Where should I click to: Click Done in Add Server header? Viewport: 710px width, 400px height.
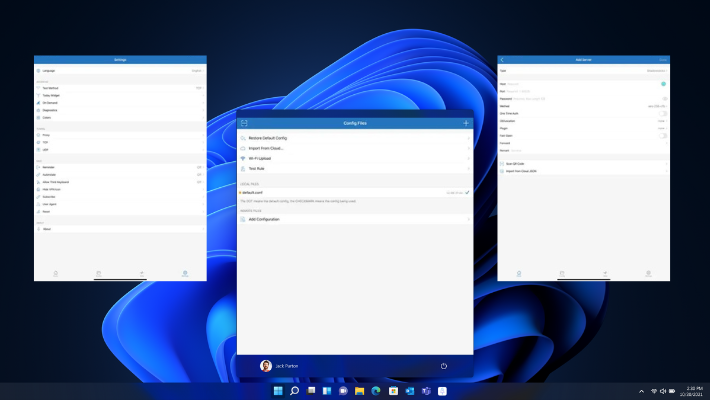click(x=663, y=60)
